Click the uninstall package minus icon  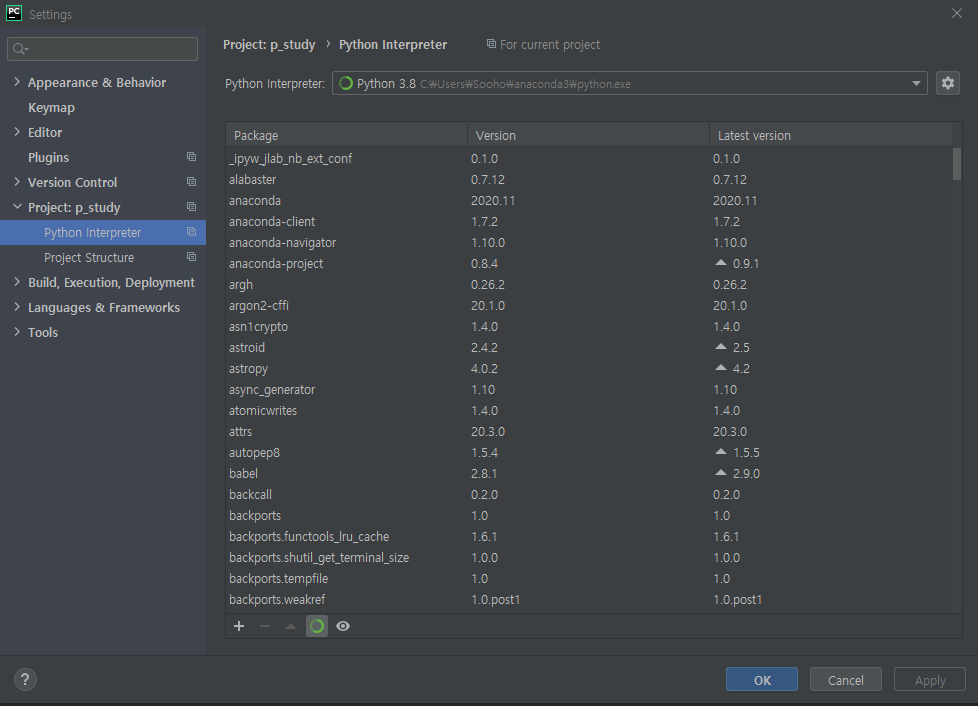coord(265,626)
